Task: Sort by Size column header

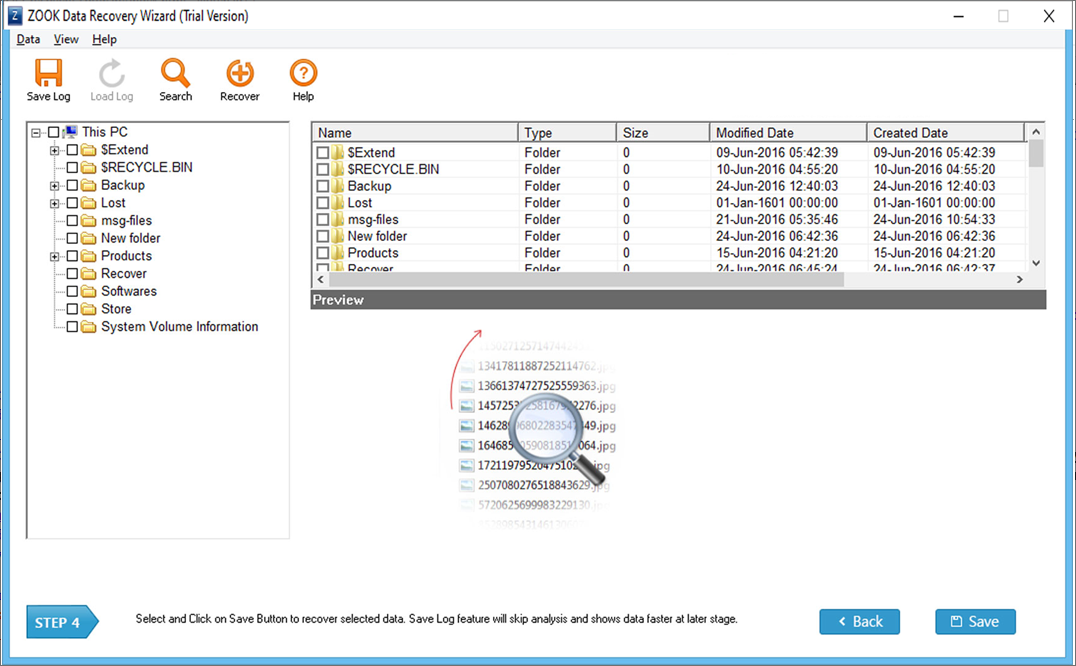Action: pos(662,132)
